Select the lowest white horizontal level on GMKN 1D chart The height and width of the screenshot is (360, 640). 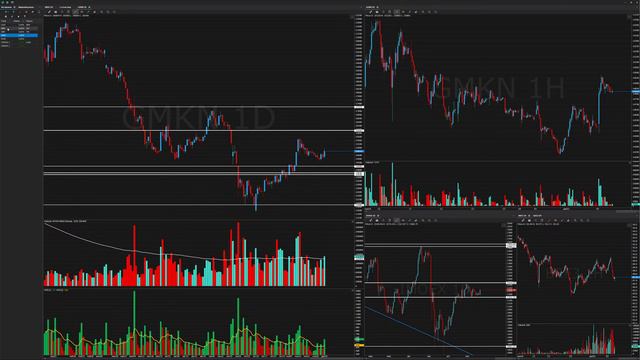click(x=198, y=204)
